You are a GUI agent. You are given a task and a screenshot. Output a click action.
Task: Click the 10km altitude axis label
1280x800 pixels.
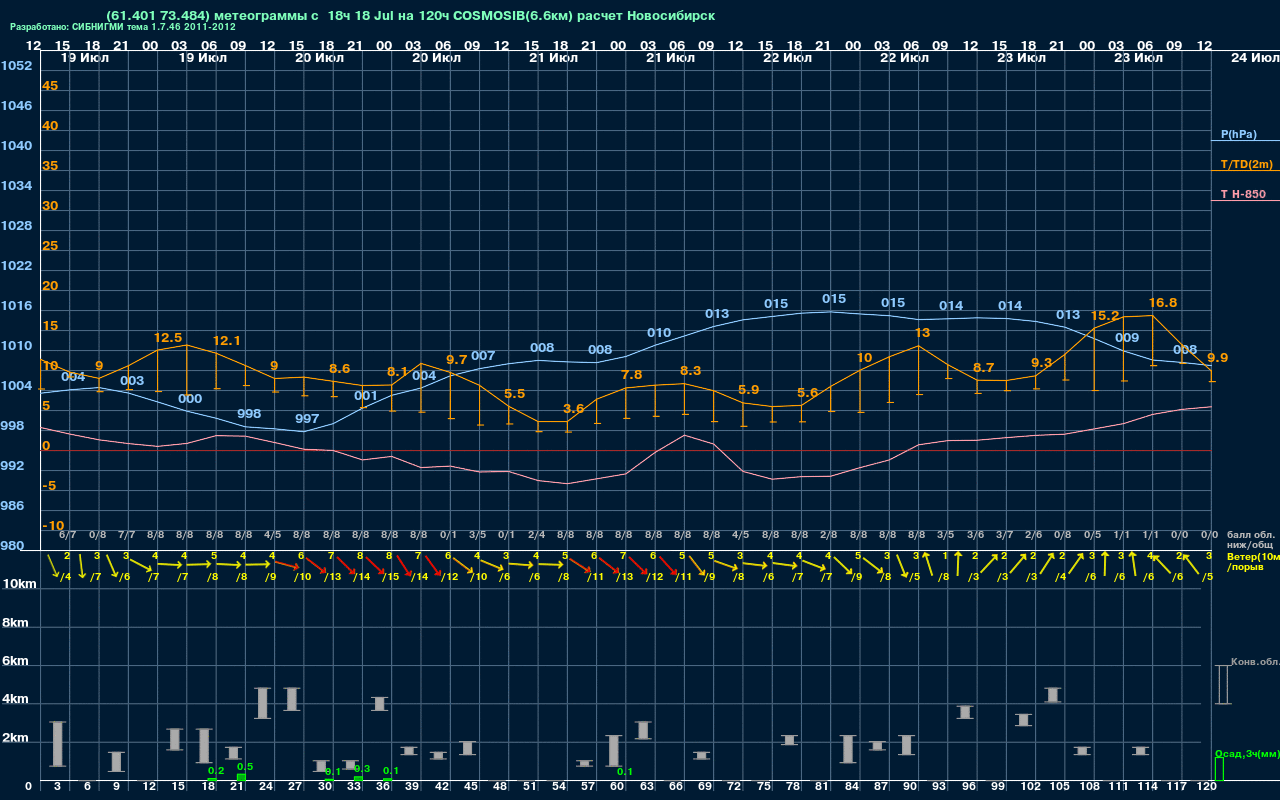click(18, 584)
